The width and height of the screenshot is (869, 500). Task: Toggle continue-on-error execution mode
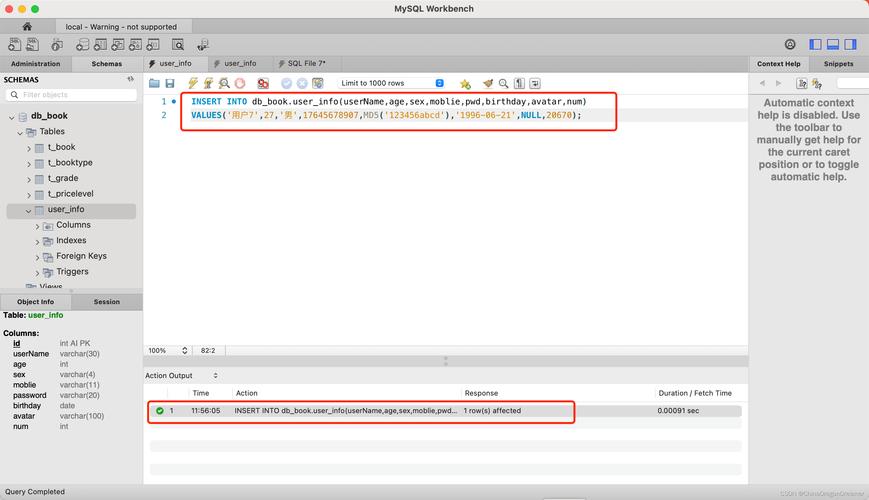point(263,83)
